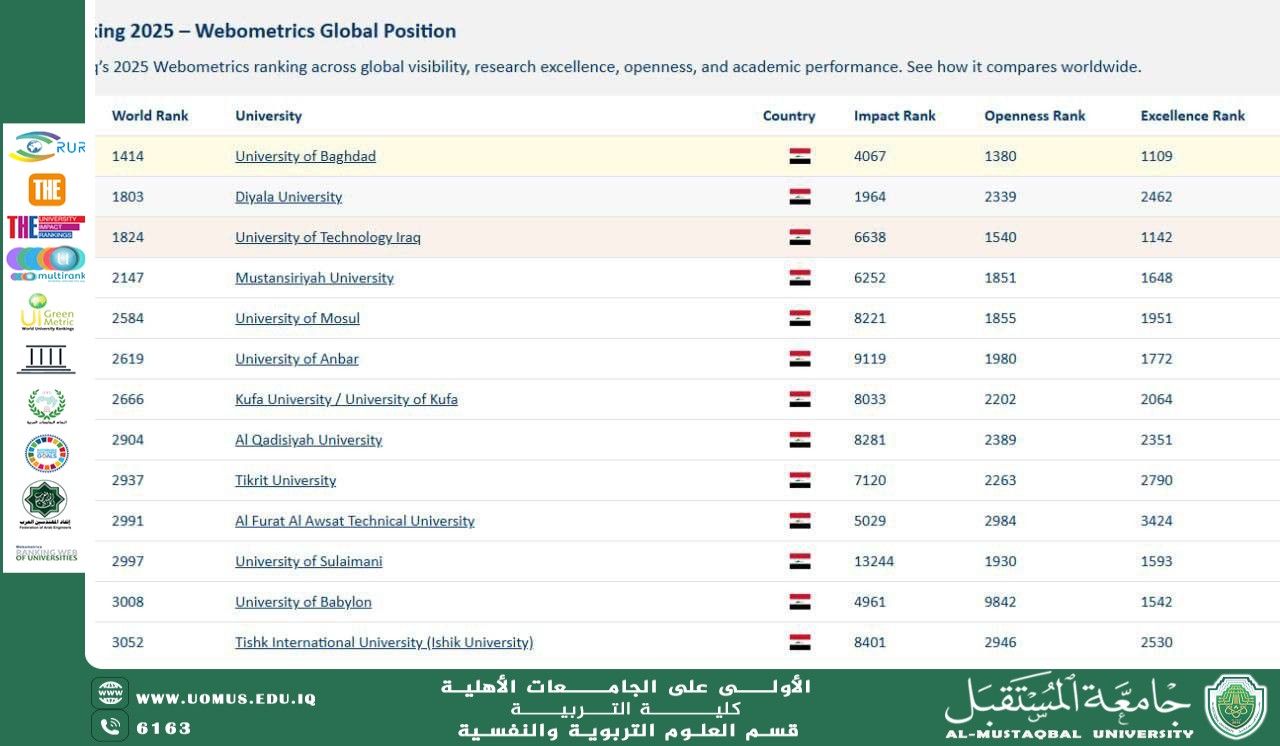Open Al Furat Al Awsat Technical University link
Image resolution: width=1280 pixels, height=746 pixels.
355,521
